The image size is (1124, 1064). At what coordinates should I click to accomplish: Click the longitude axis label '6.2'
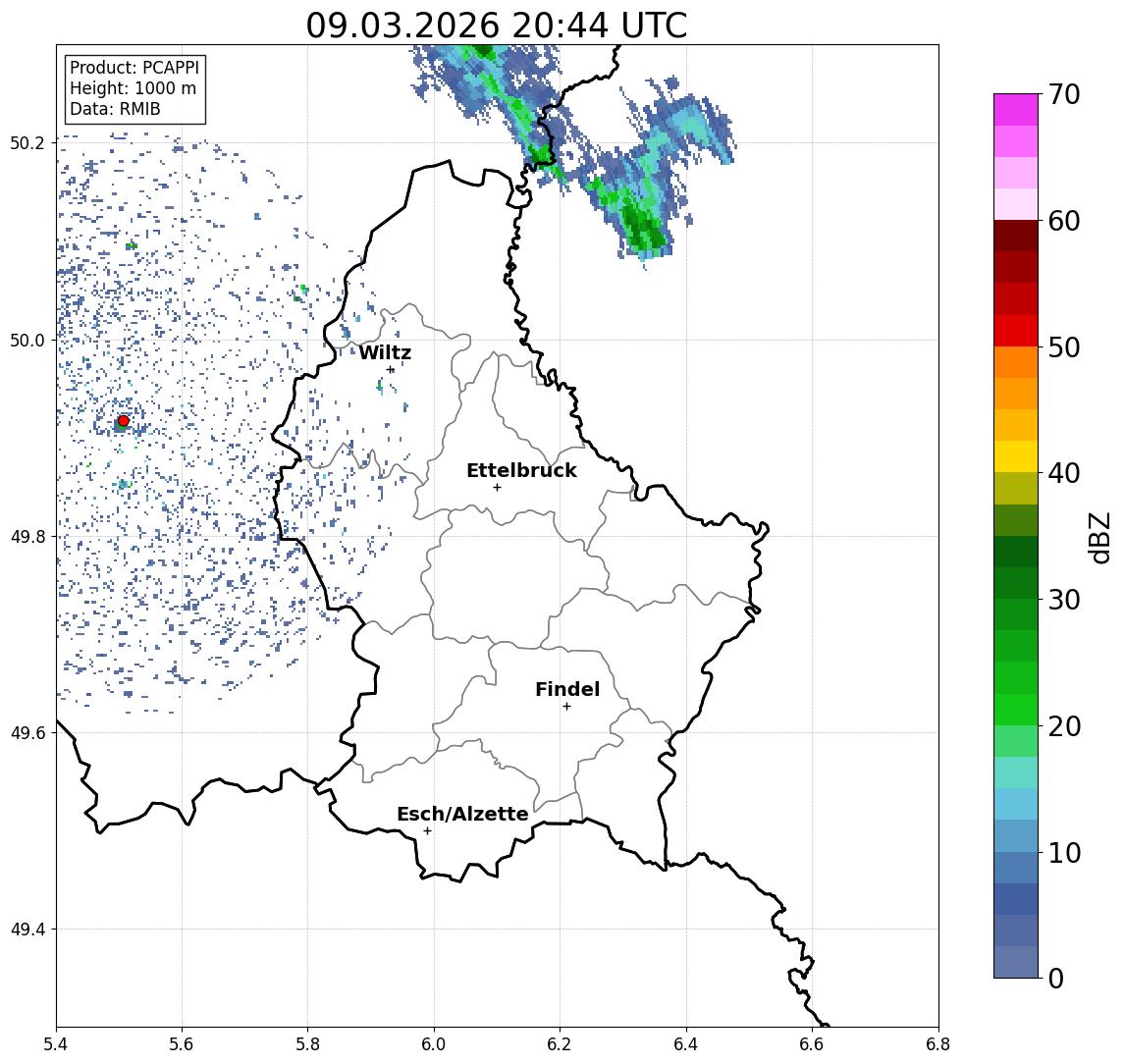point(560,1044)
